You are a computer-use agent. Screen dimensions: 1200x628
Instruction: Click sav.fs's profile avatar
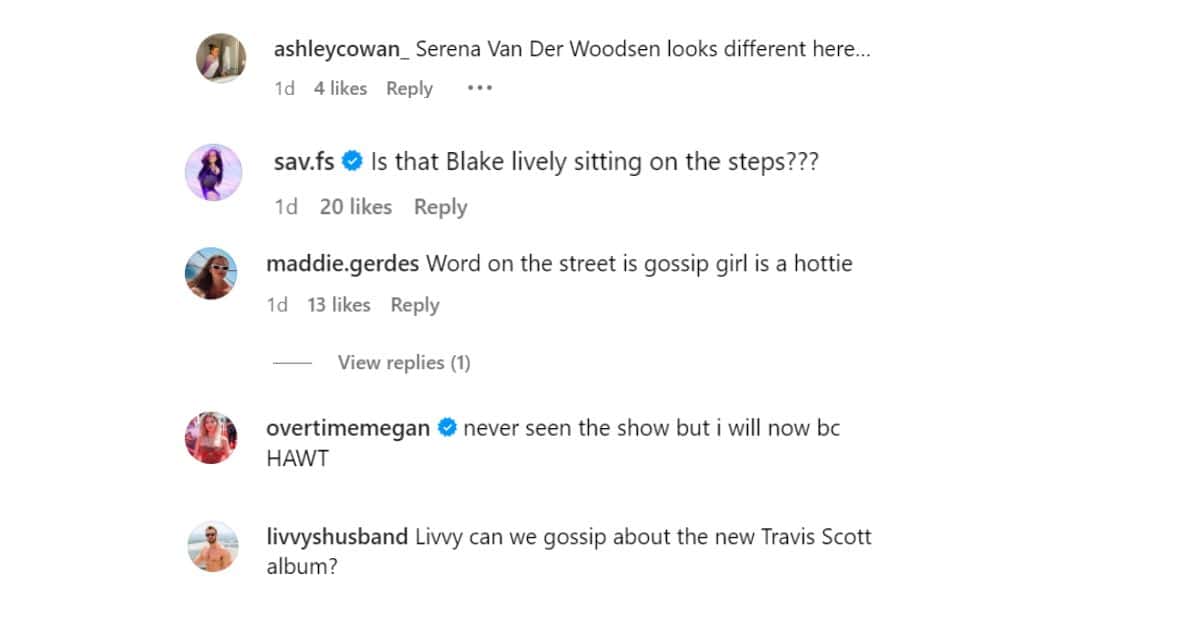tap(212, 171)
